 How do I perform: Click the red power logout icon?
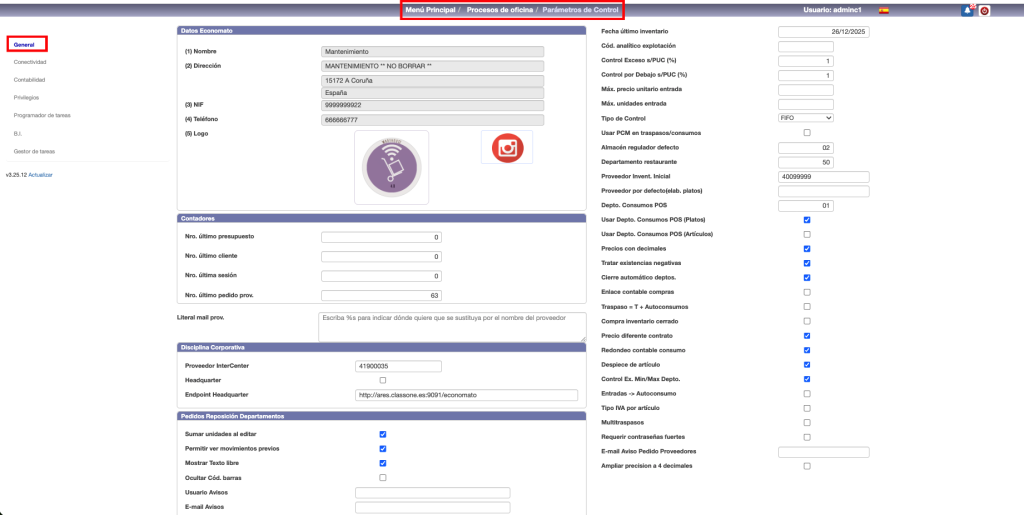pos(984,10)
